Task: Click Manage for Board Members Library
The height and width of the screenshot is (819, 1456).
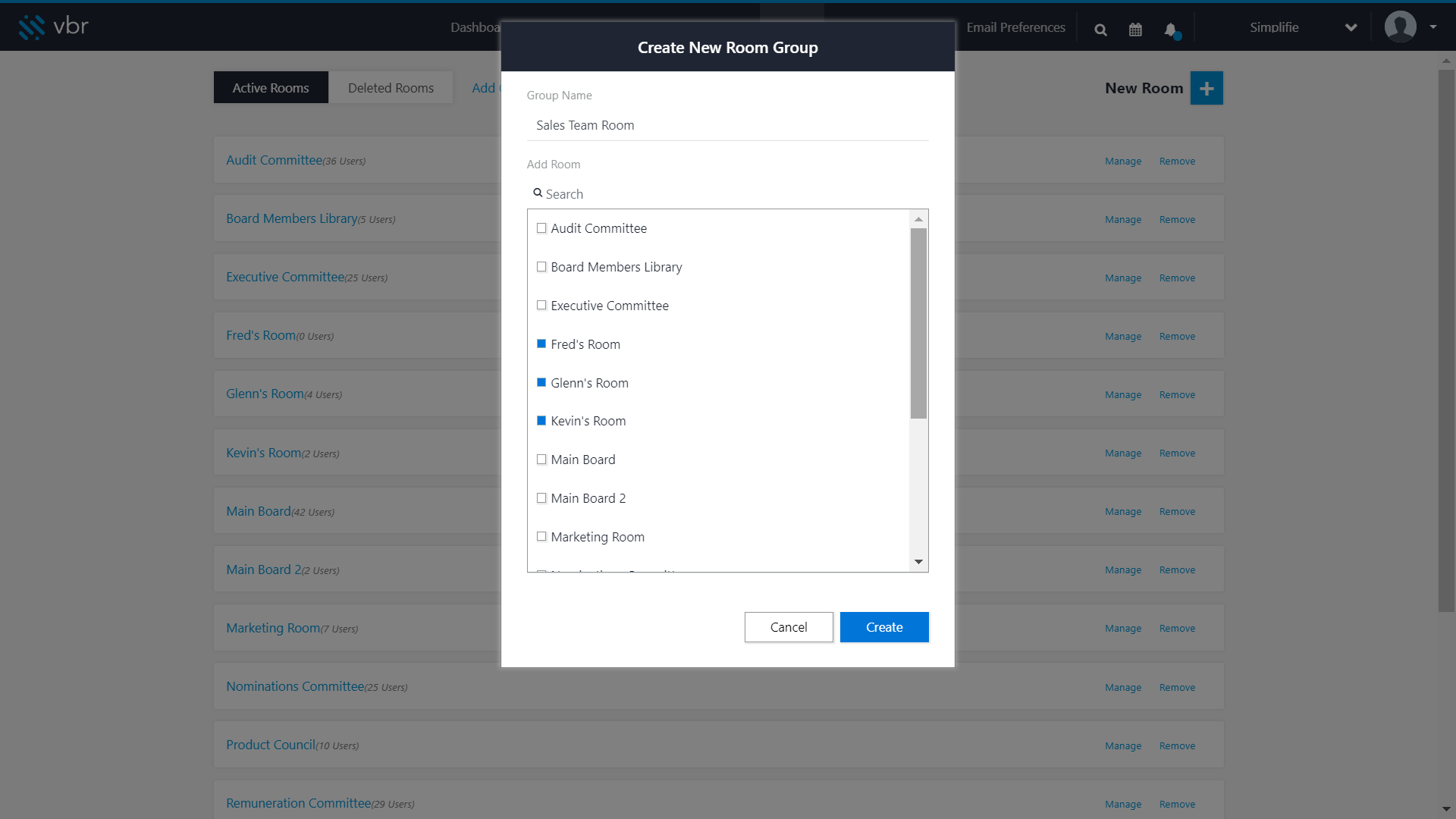Action: 1123,220
